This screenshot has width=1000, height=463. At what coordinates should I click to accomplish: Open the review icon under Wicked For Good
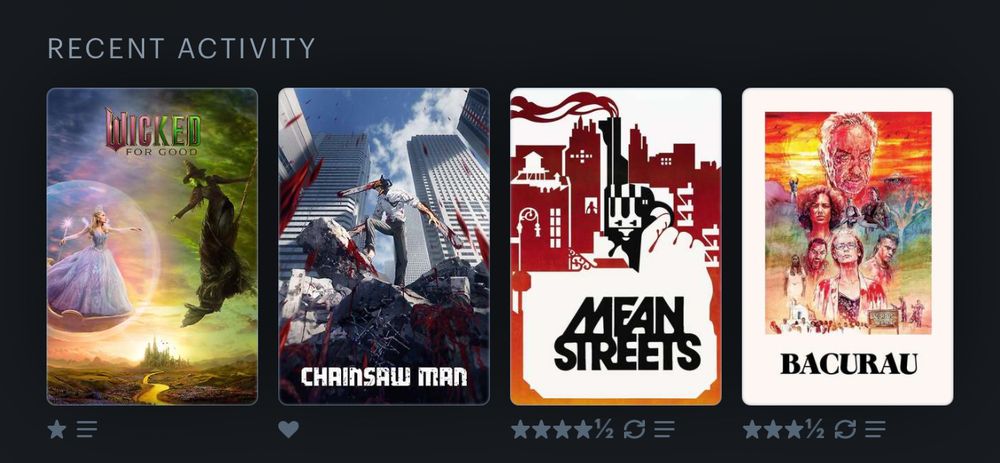pos(87,429)
